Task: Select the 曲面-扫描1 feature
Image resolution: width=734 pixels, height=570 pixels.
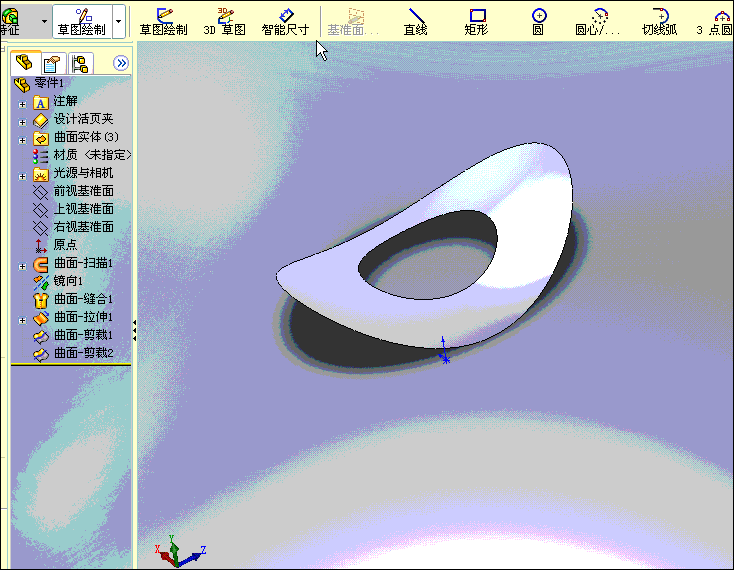Action: 73,263
